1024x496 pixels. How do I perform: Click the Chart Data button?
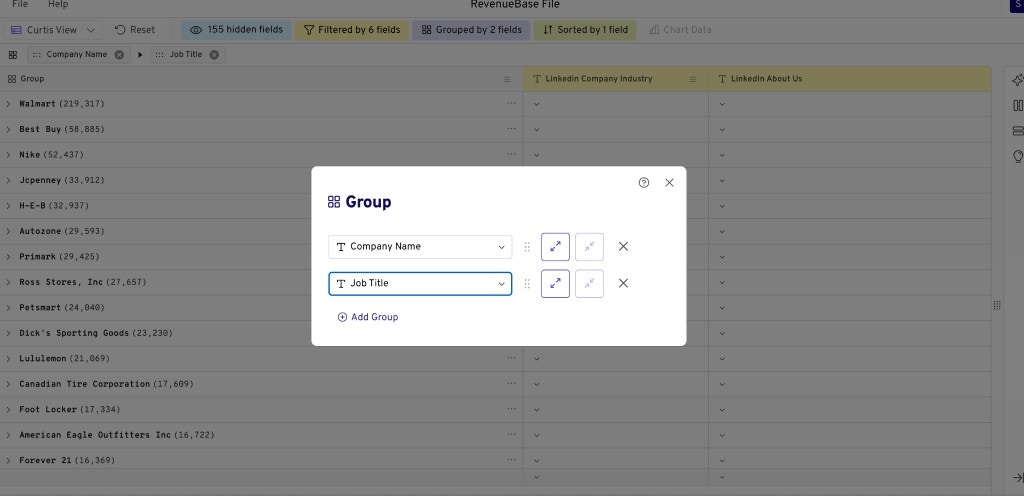[x=680, y=30]
